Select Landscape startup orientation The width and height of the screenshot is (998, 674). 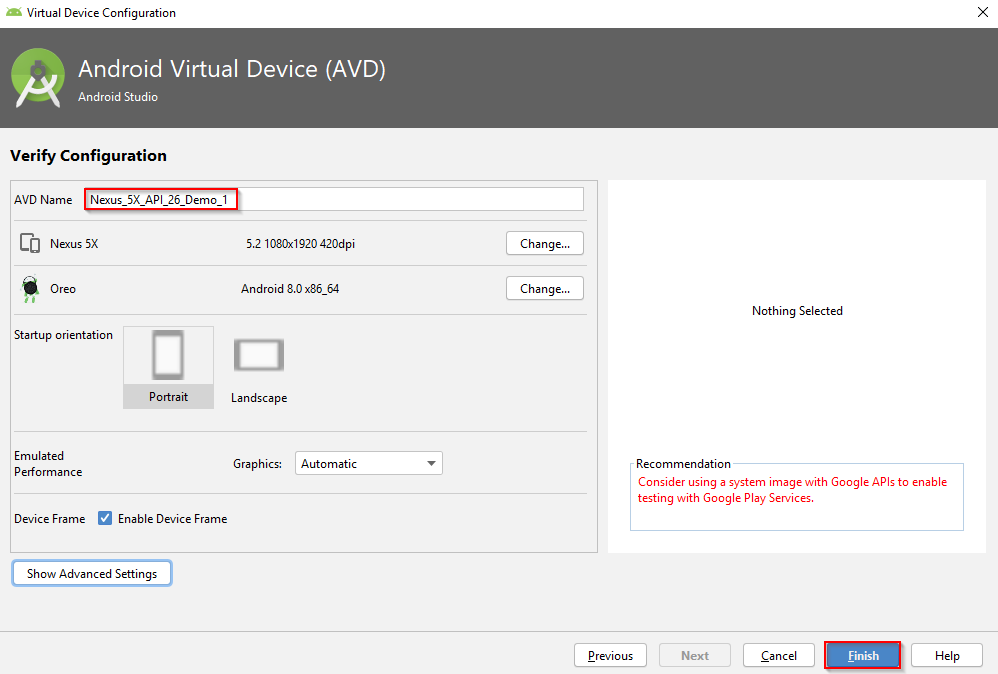coord(259,370)
